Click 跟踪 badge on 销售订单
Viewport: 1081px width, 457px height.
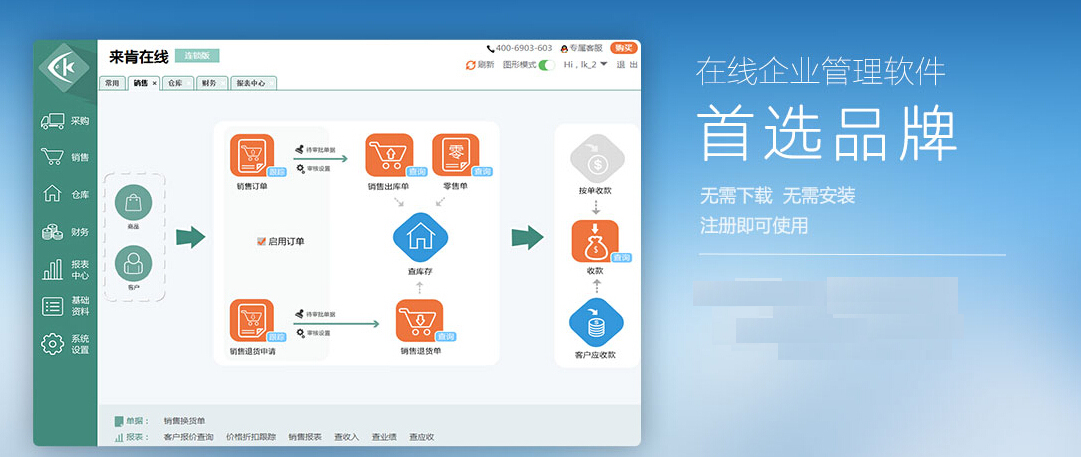point(276,173)
